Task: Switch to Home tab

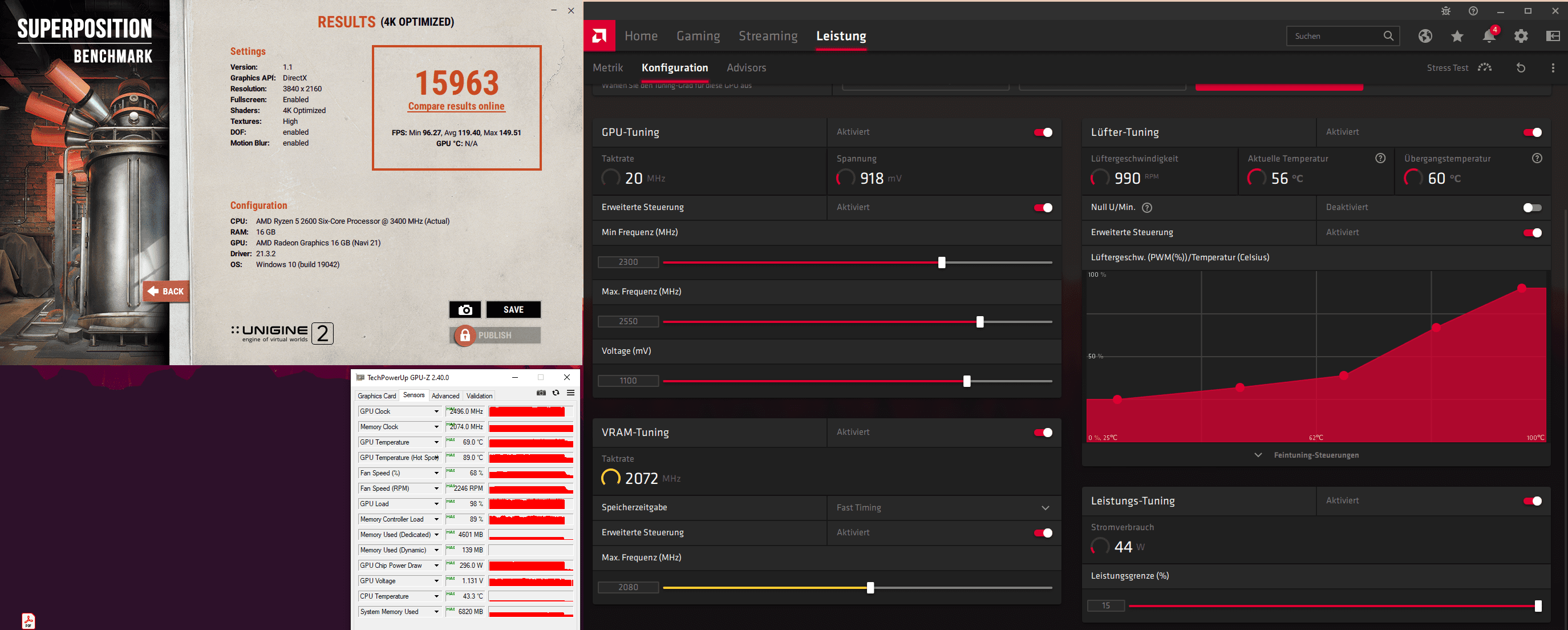Action: pyautogui.click(x=641, y=36)
